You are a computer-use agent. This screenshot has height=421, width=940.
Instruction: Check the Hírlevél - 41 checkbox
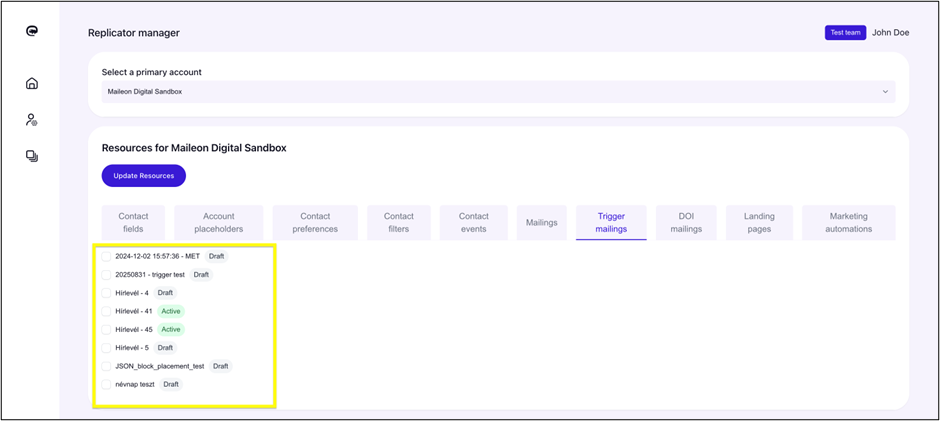tap(106, 311)
